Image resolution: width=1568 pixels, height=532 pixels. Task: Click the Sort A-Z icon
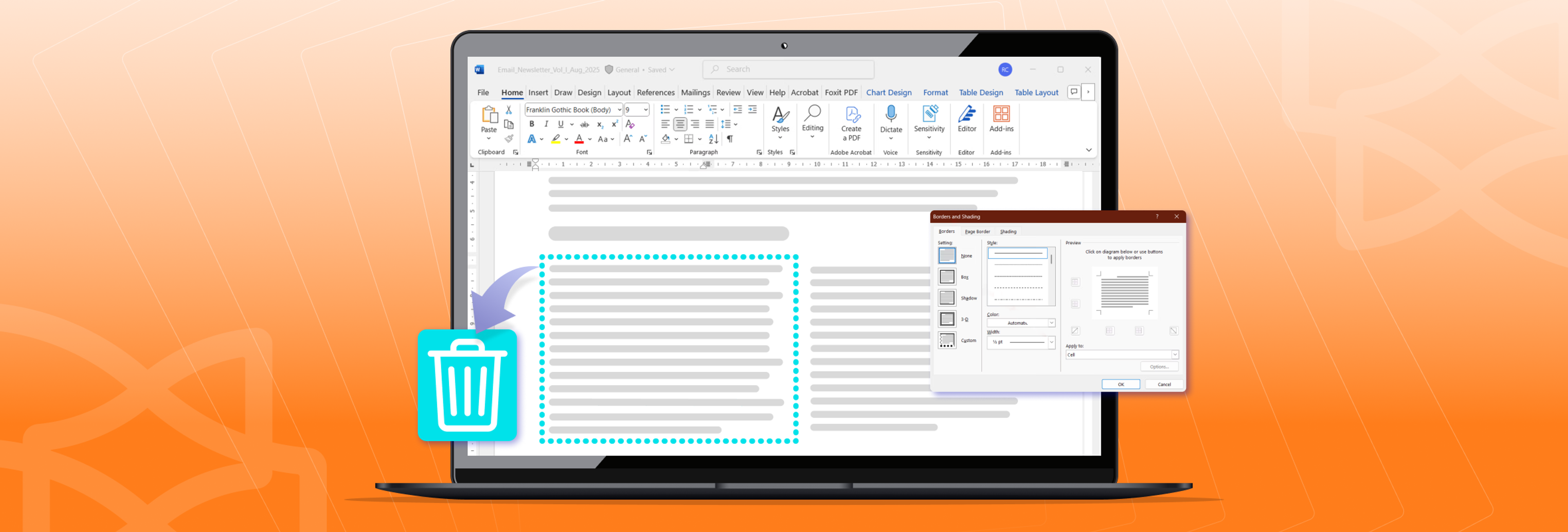pos(713,139)
